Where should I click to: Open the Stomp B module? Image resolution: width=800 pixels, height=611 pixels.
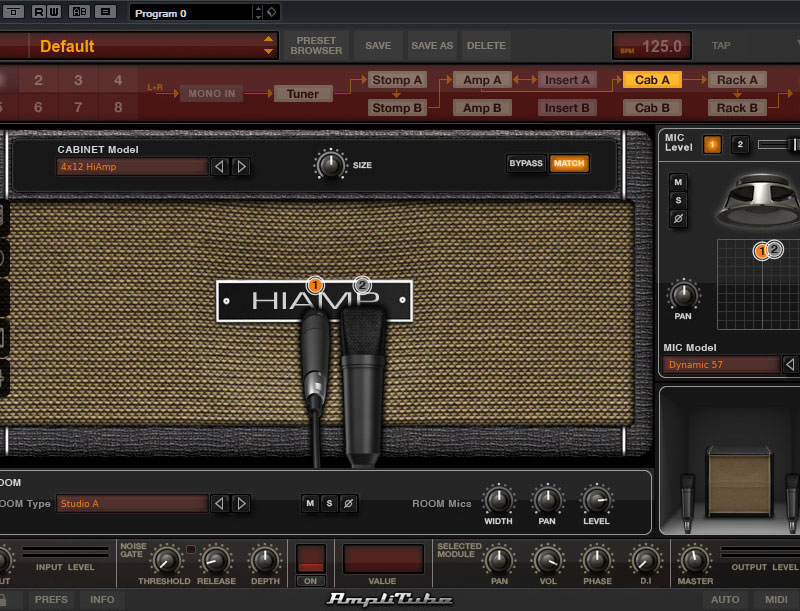point(397,108)
